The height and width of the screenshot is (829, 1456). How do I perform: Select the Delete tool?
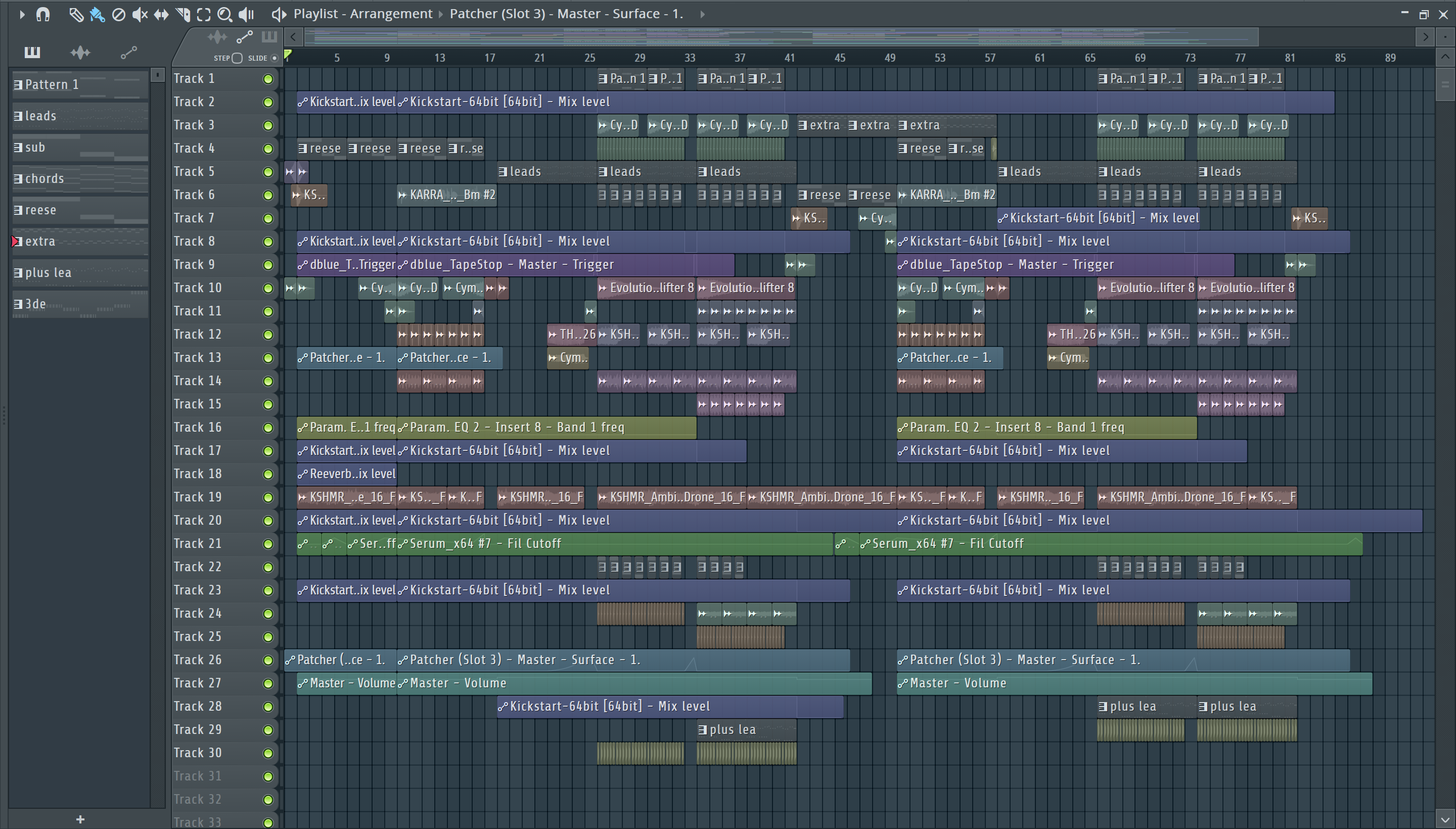click(118, 14)
